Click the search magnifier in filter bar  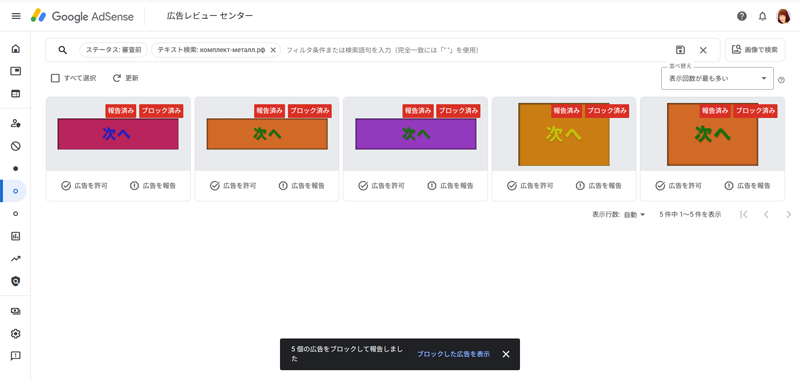click(63, 50)
